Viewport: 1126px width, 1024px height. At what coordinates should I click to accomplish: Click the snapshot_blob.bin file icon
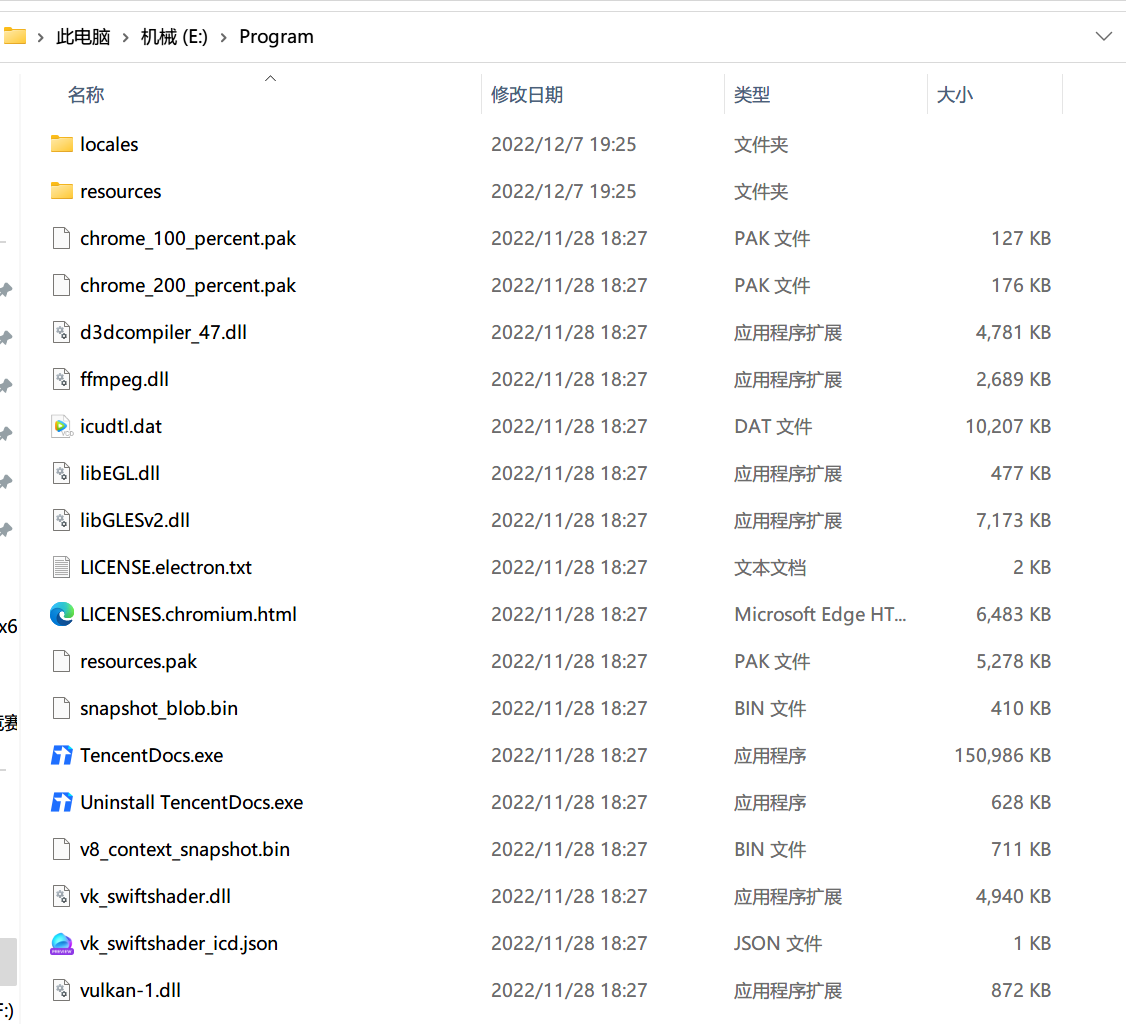62,708
